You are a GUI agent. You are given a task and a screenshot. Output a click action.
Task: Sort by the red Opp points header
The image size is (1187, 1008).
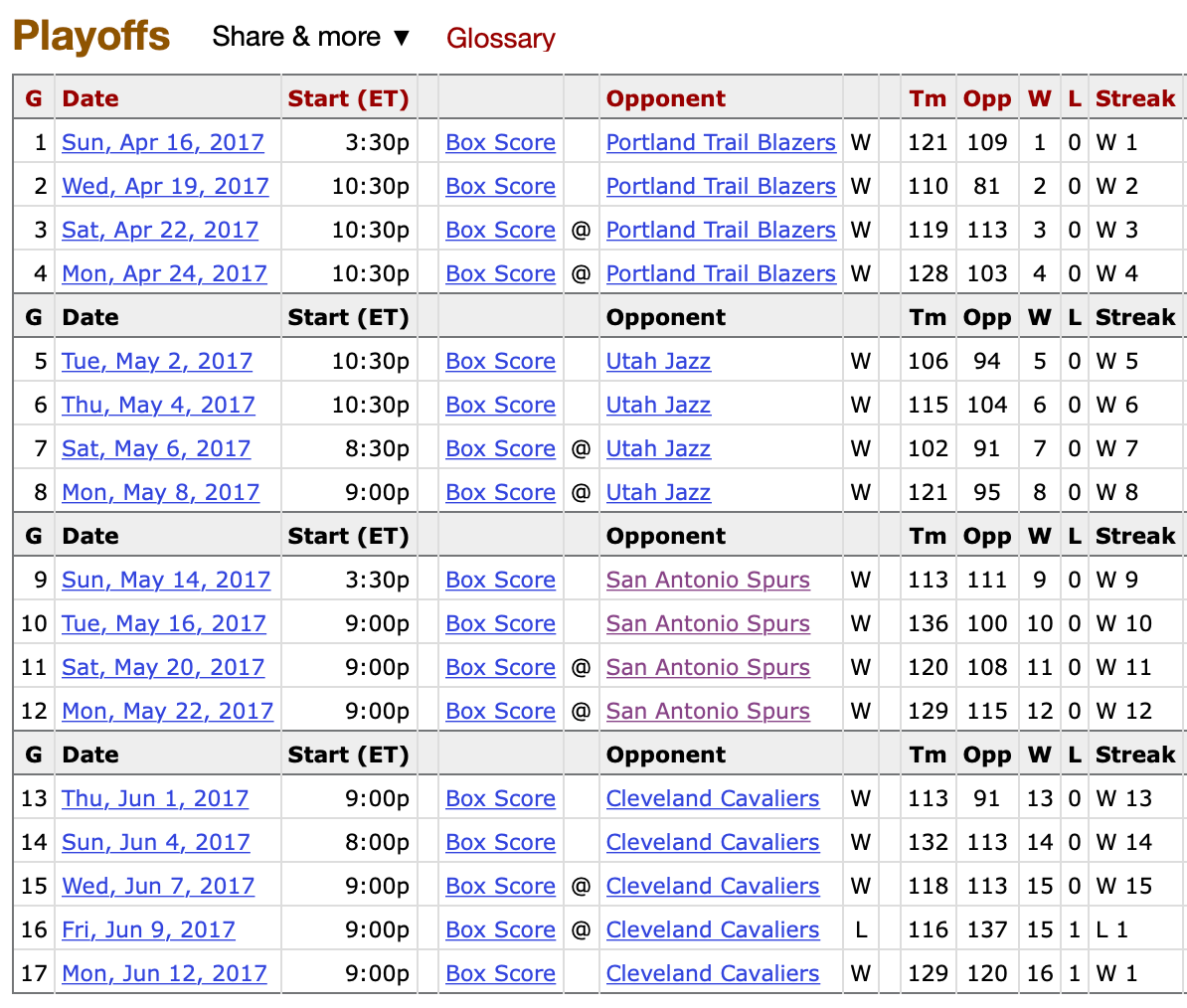987,98
